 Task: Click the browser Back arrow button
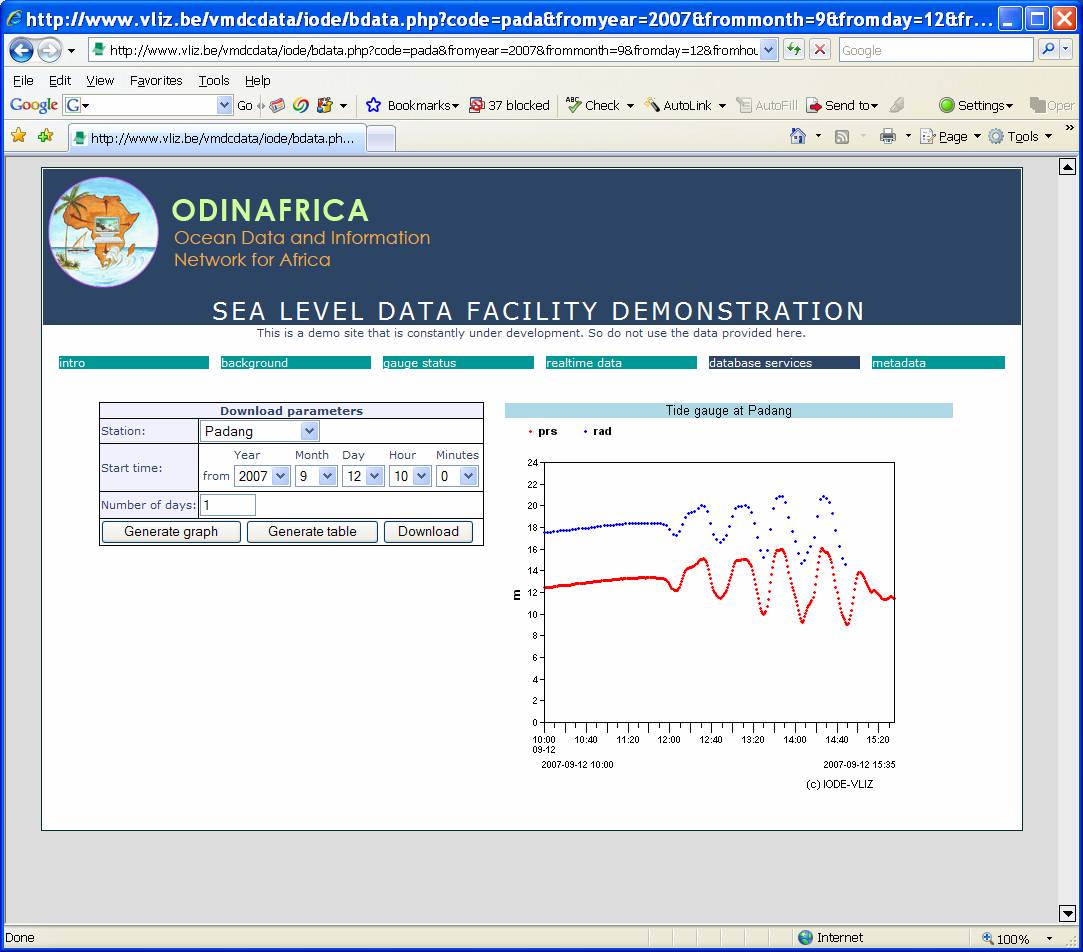point(21,50)
